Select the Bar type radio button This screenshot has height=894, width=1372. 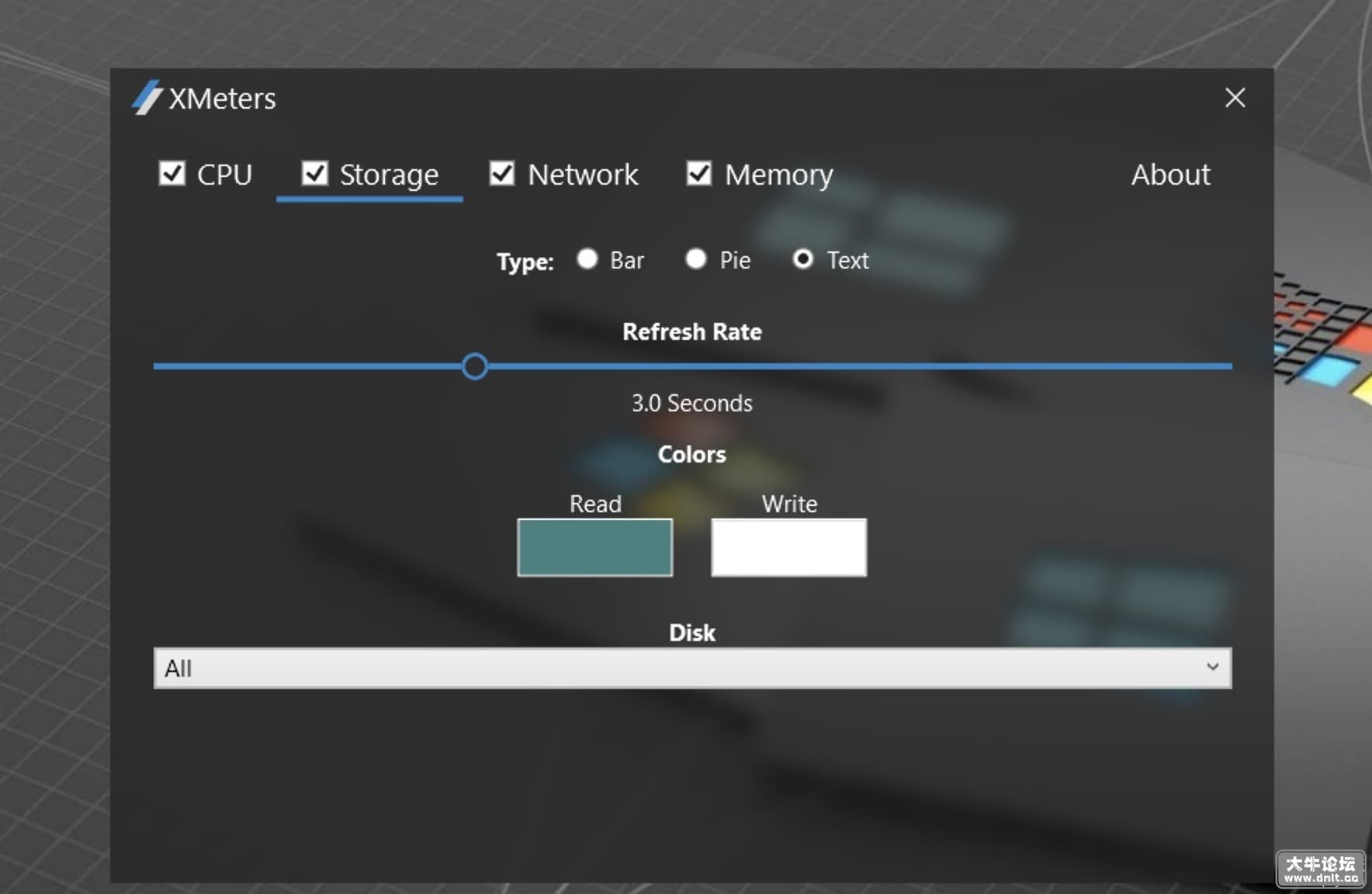tap(587, 258)
